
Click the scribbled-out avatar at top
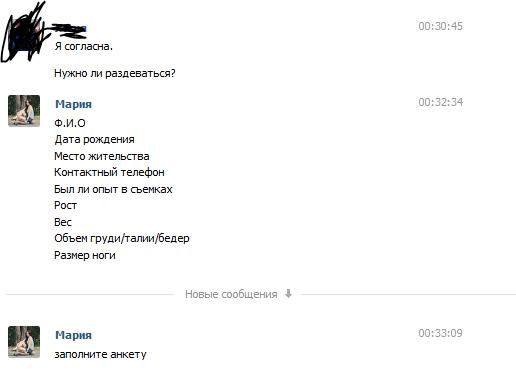coord(24,33)
